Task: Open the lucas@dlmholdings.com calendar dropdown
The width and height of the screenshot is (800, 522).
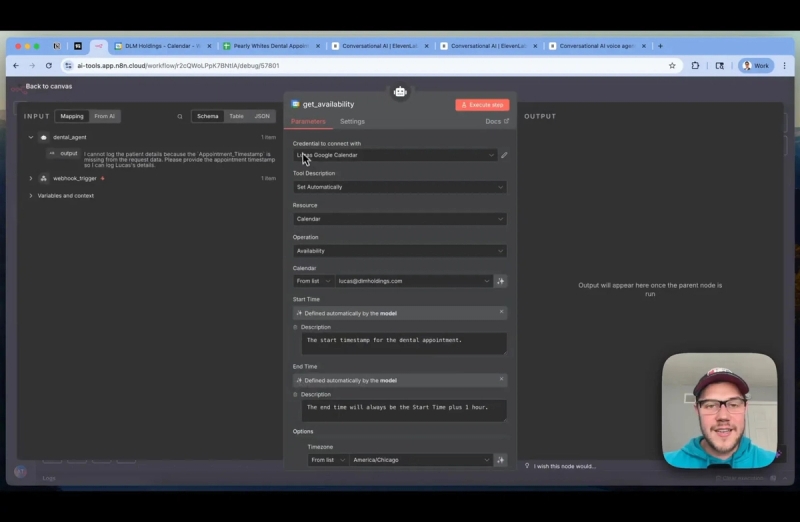Action: [413, 281]
